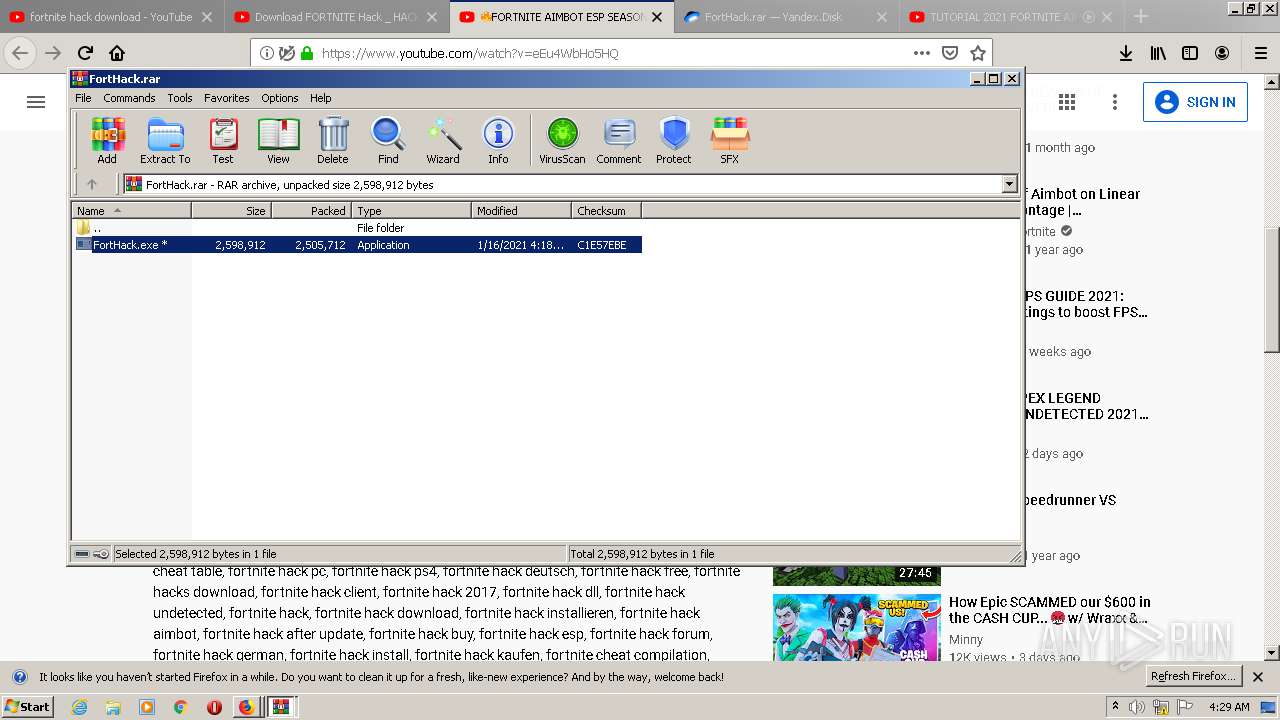Open YouTube apps grid icon
This screenshot has height=720, width=1280.
click(x=1067, y=102)
